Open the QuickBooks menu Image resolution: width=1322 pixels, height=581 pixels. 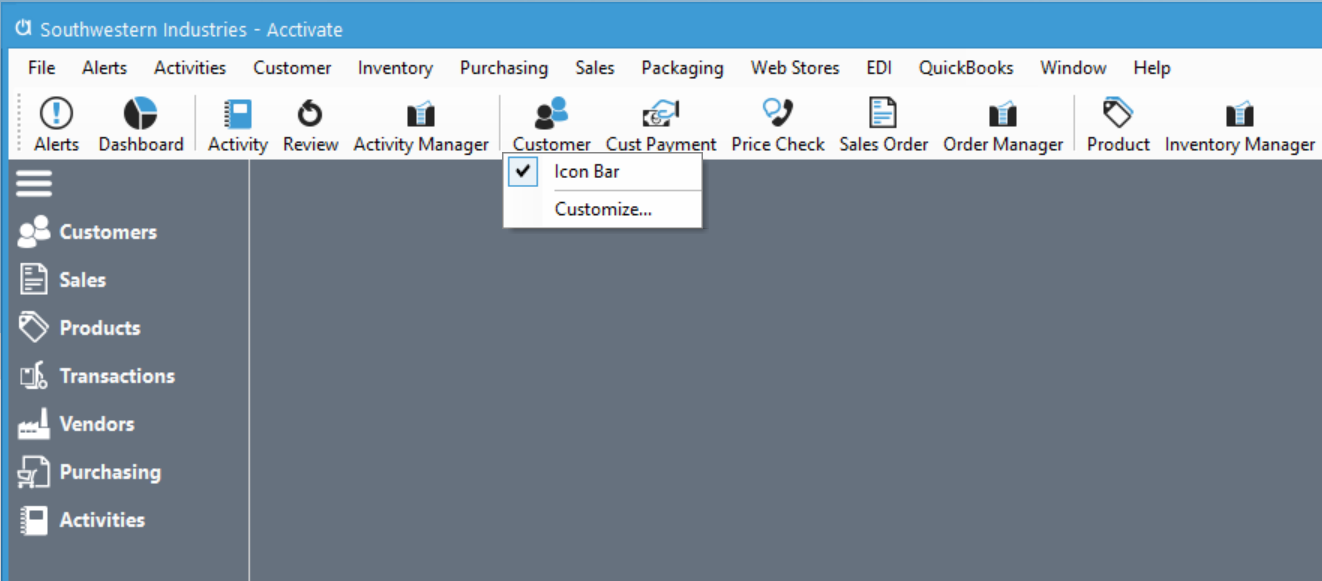[966, 67]
